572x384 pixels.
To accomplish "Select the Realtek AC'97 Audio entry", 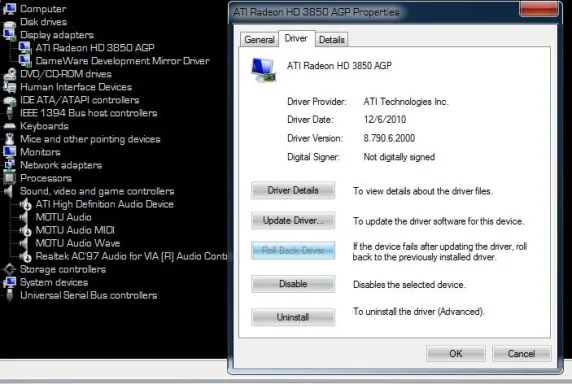I will [131, 257].
